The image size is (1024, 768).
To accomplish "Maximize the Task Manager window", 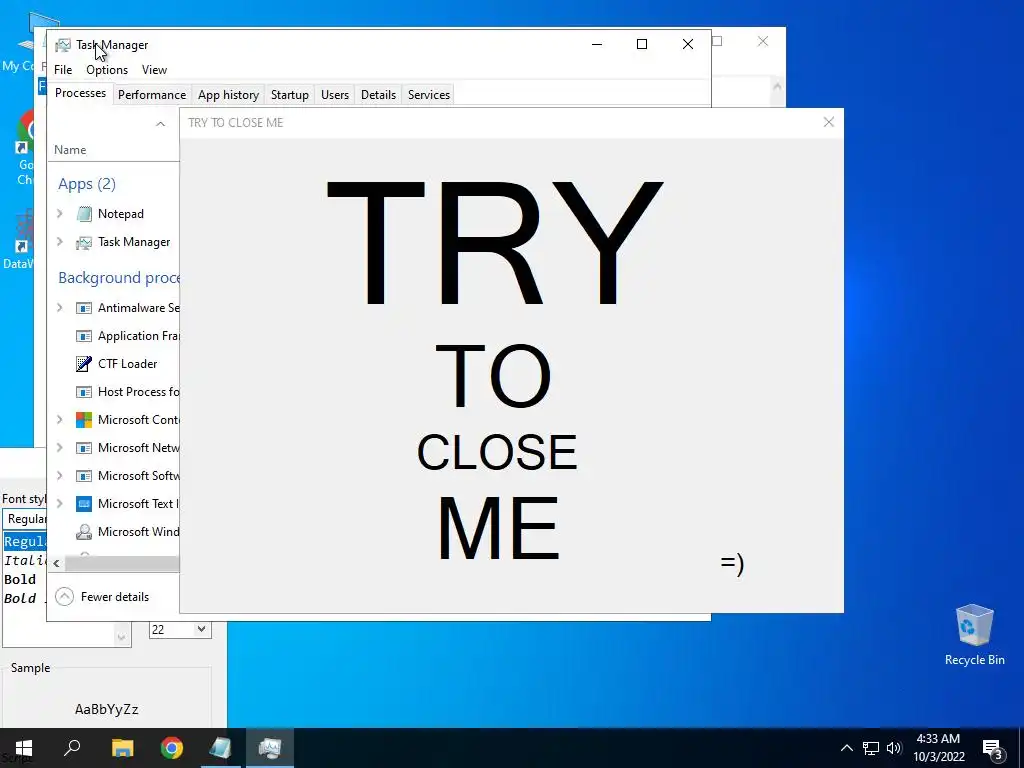I will pos(642,44).
